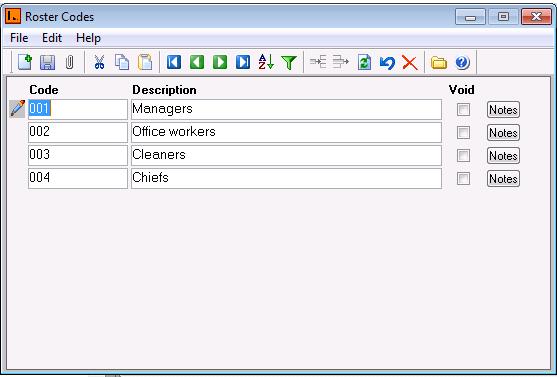Tick the Void checkbox for Chiefs
This screenshot has height=377, width=557.
pyautogui.click(x=463, y=178)
